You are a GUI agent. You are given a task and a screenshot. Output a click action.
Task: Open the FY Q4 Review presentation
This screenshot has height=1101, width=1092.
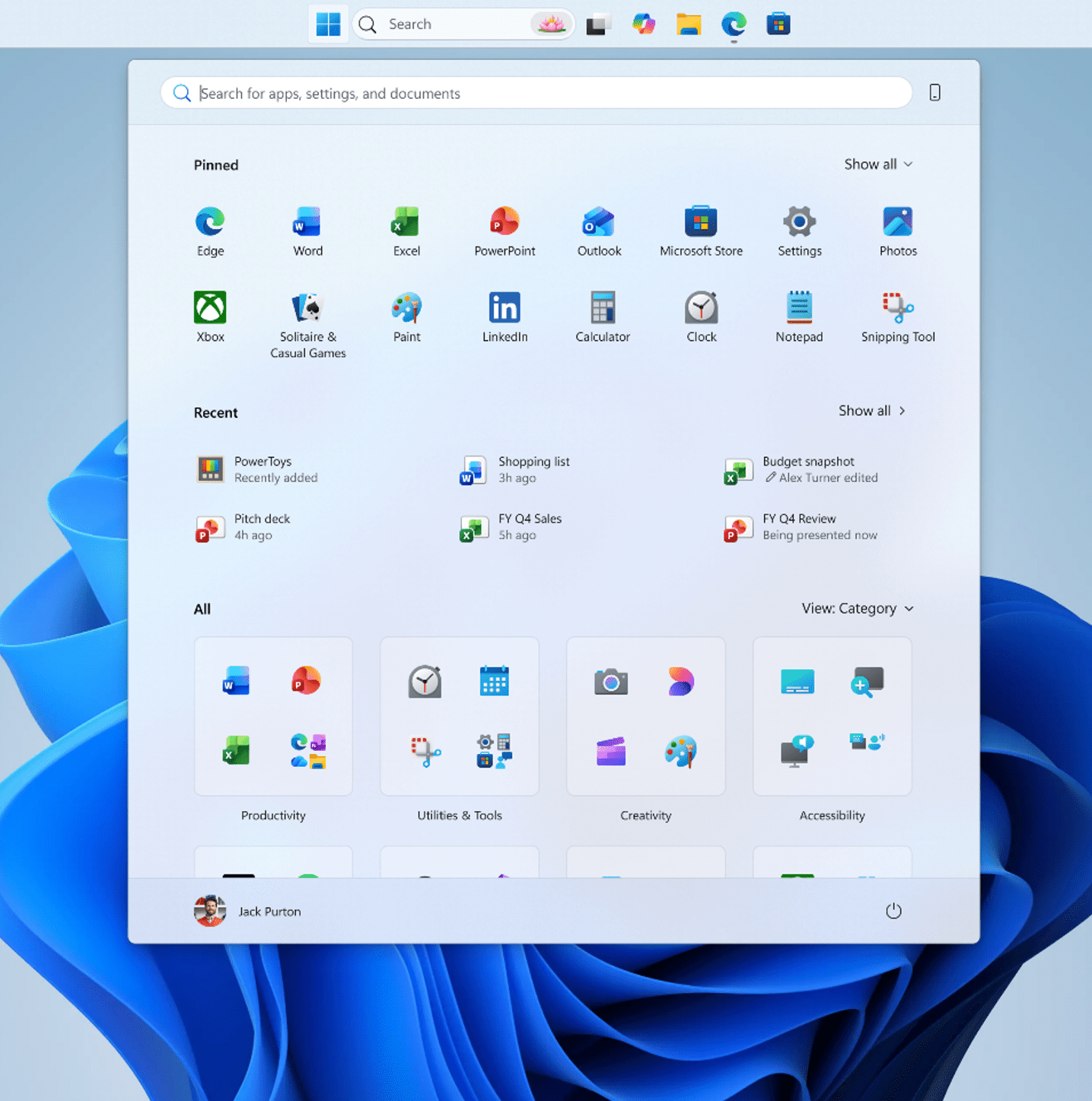click(801, 527)
